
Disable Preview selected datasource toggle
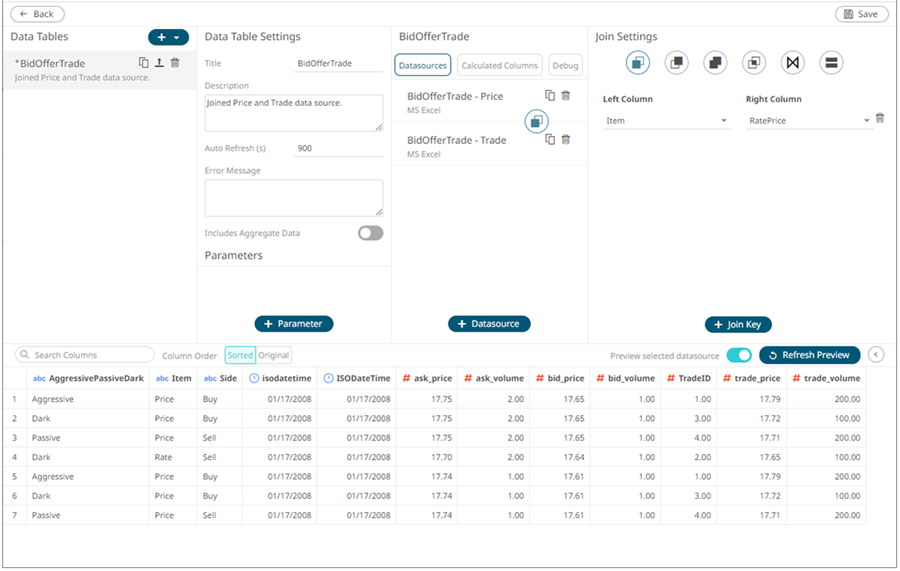click(738, 355)
